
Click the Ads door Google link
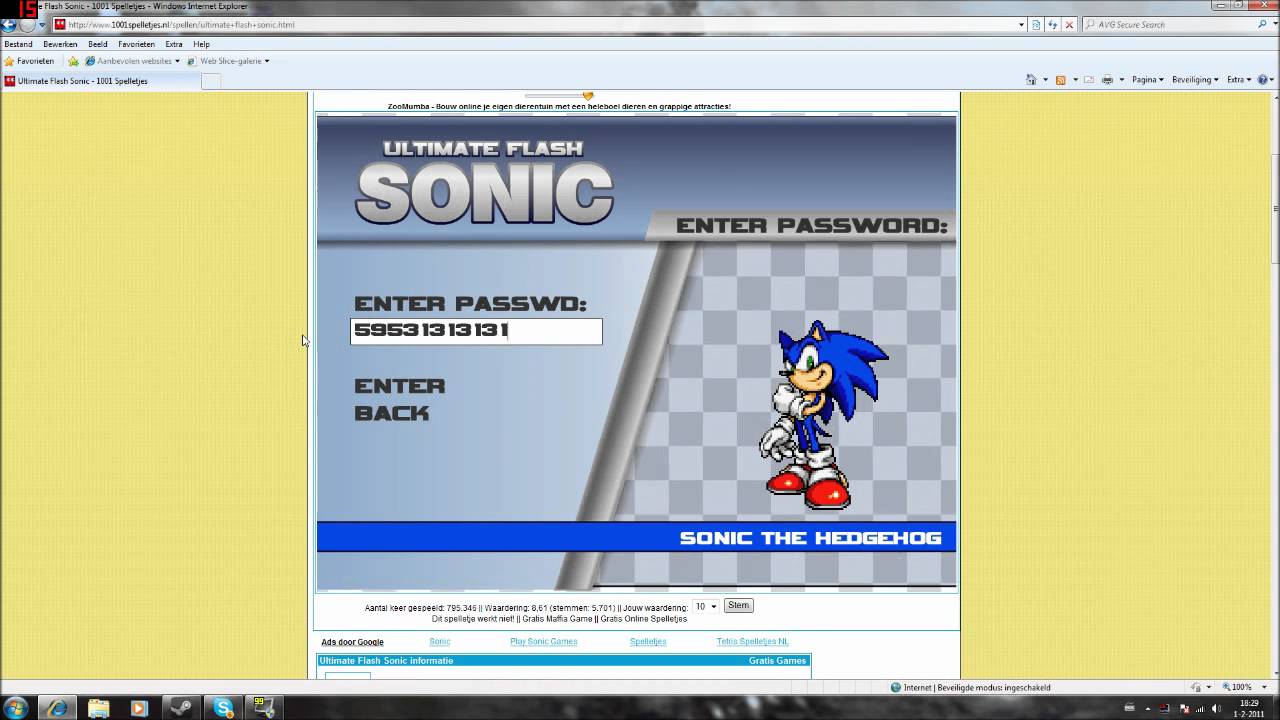coord(352,642)
